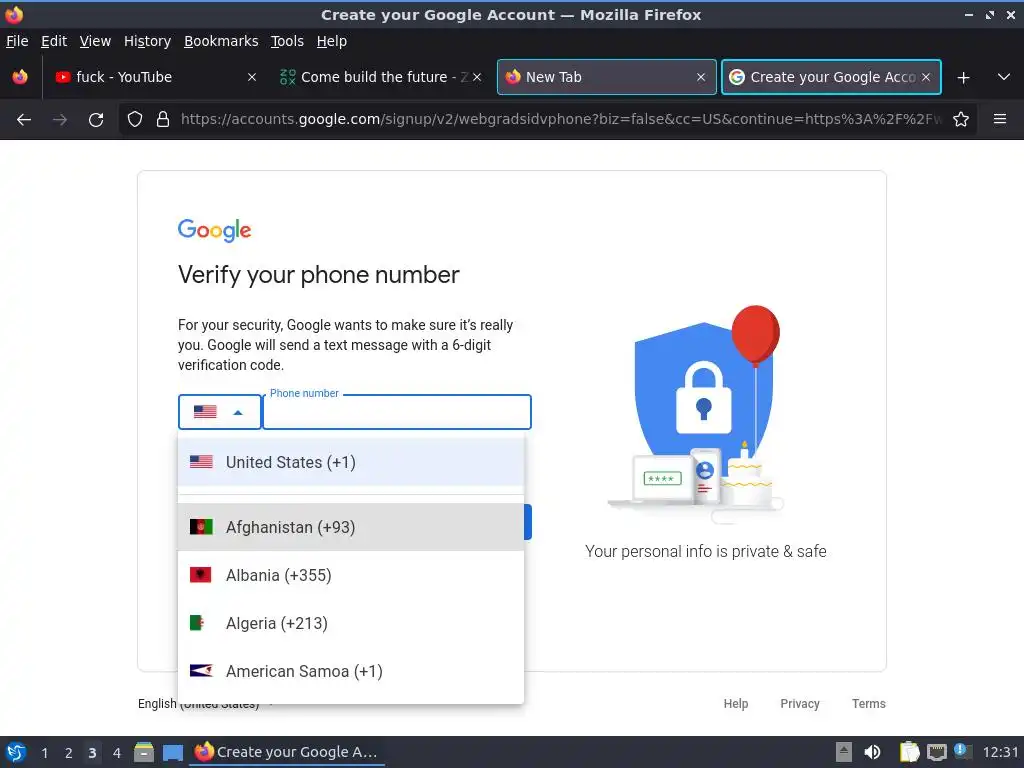
Task: Close the Create your Google Account tab
Action: (x=925, y=77)
